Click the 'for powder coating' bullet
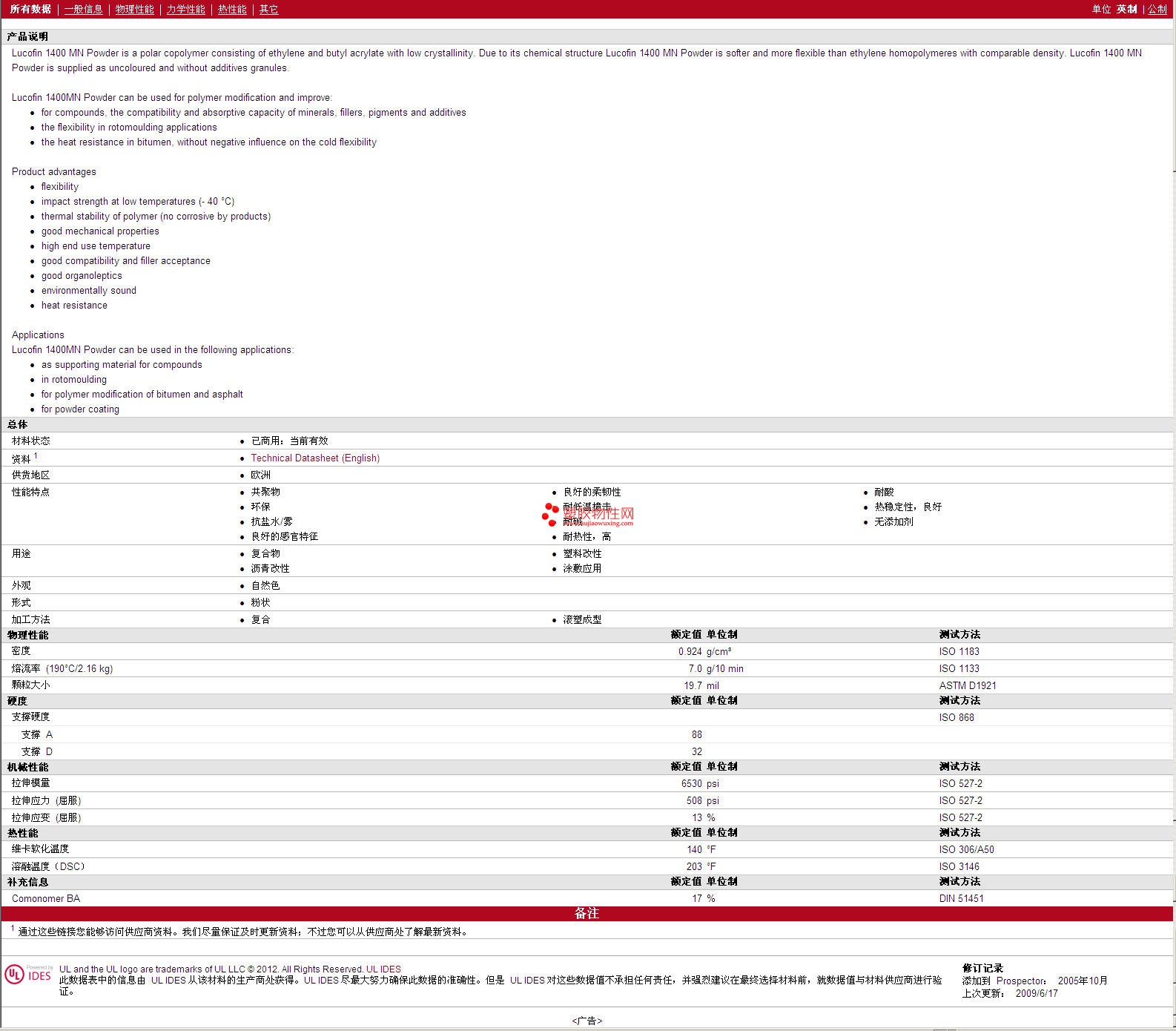This screenshot has height=1031, width=1176. 80,409
